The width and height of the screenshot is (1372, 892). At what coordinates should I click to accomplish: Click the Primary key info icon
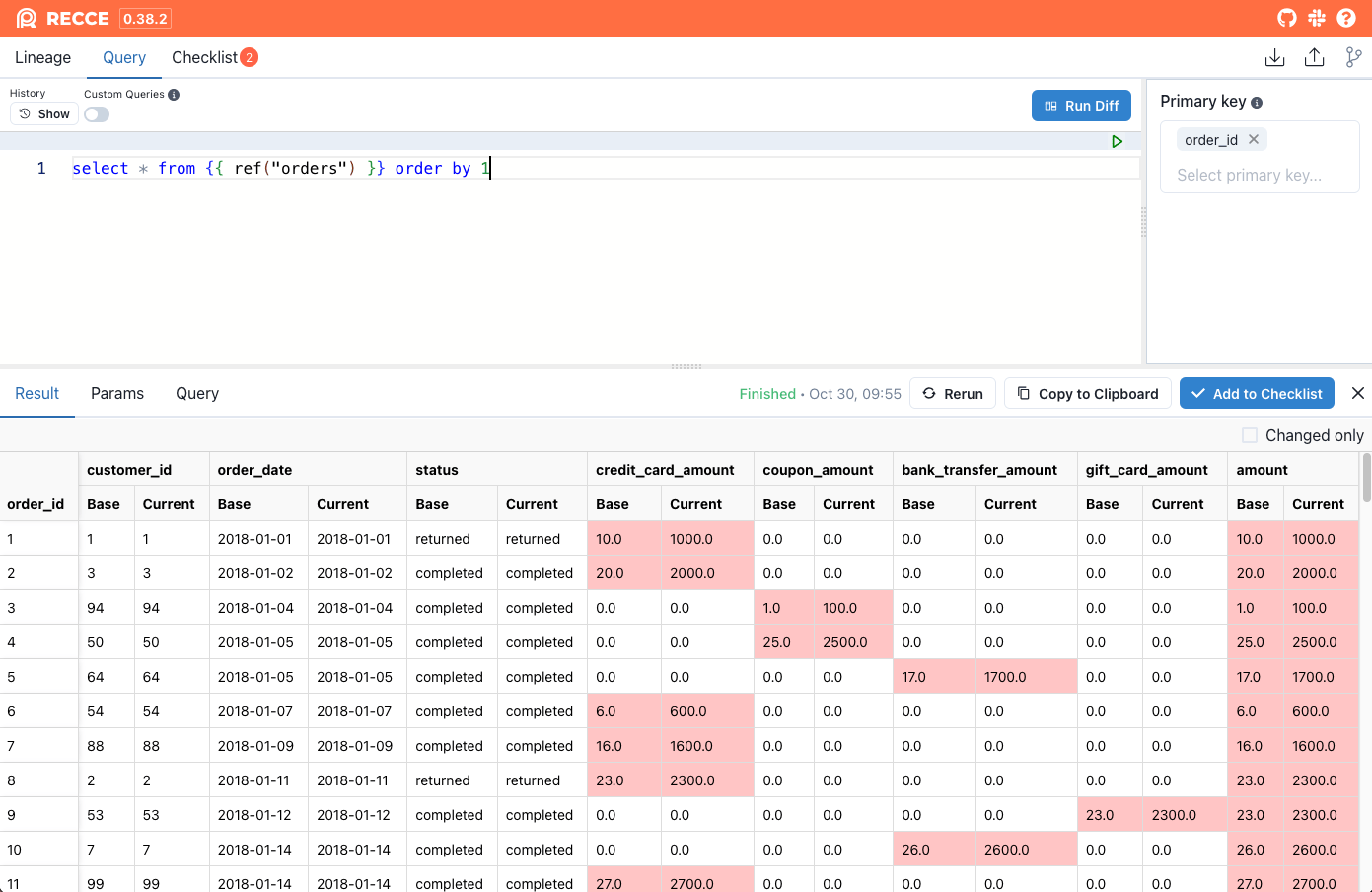(1257, 102)
